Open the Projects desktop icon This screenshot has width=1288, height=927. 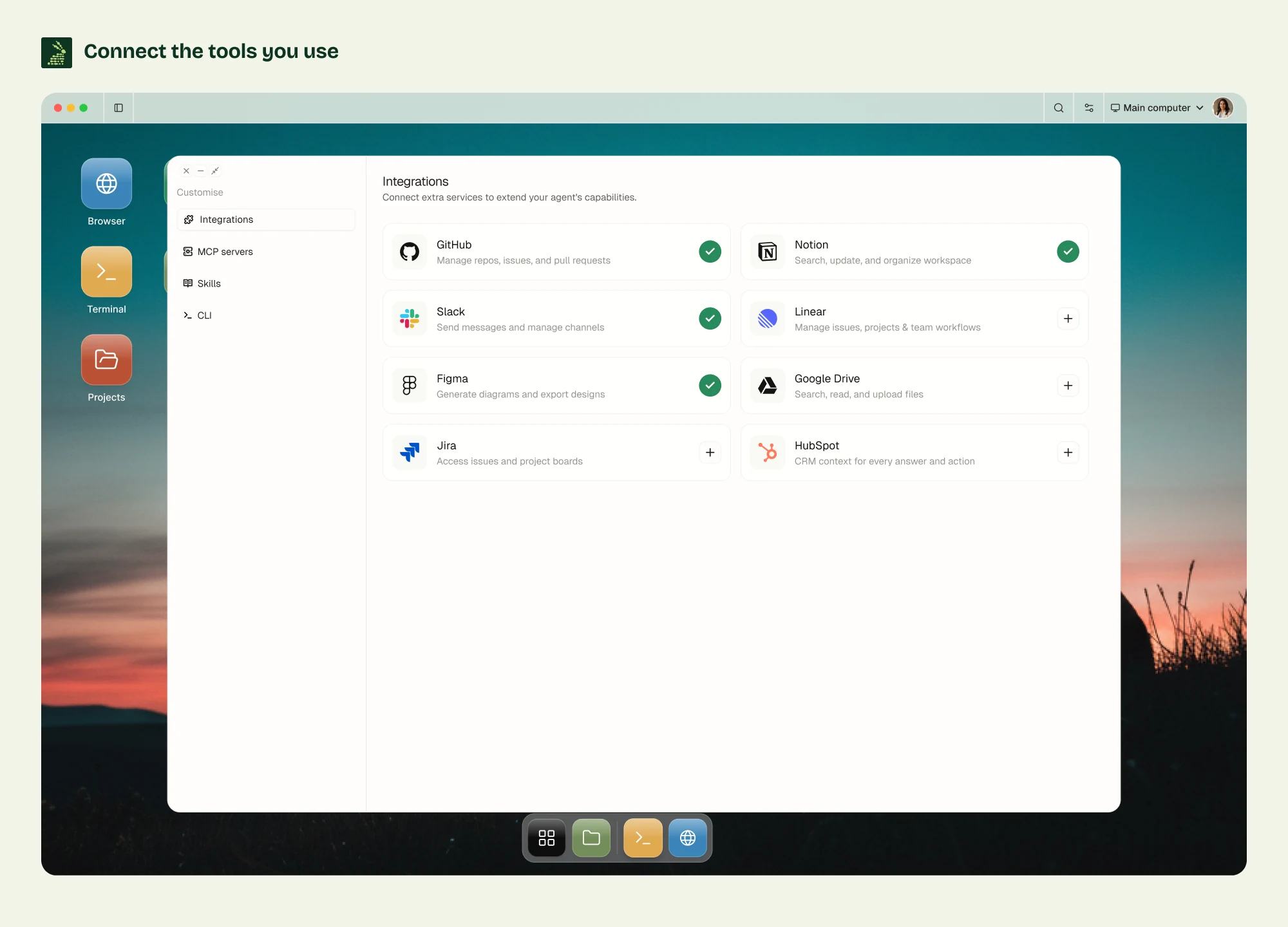(106, 360)
